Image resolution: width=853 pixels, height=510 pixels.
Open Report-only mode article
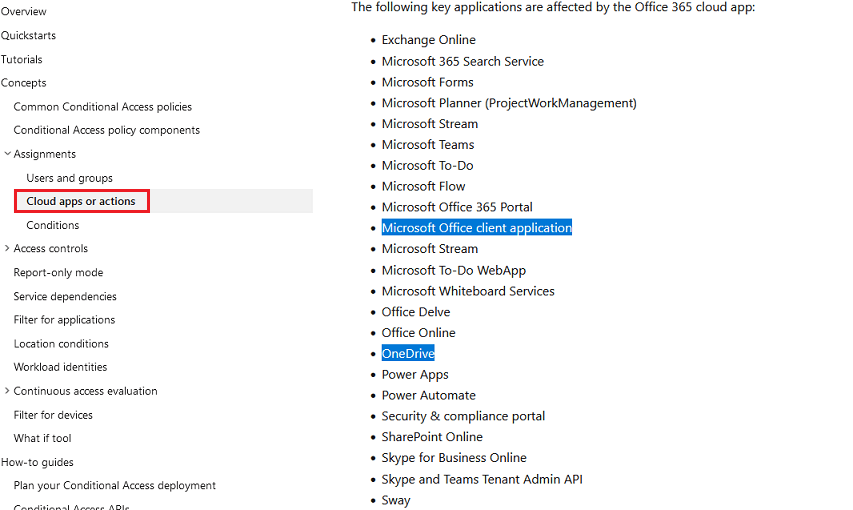[x=58, y=272]
